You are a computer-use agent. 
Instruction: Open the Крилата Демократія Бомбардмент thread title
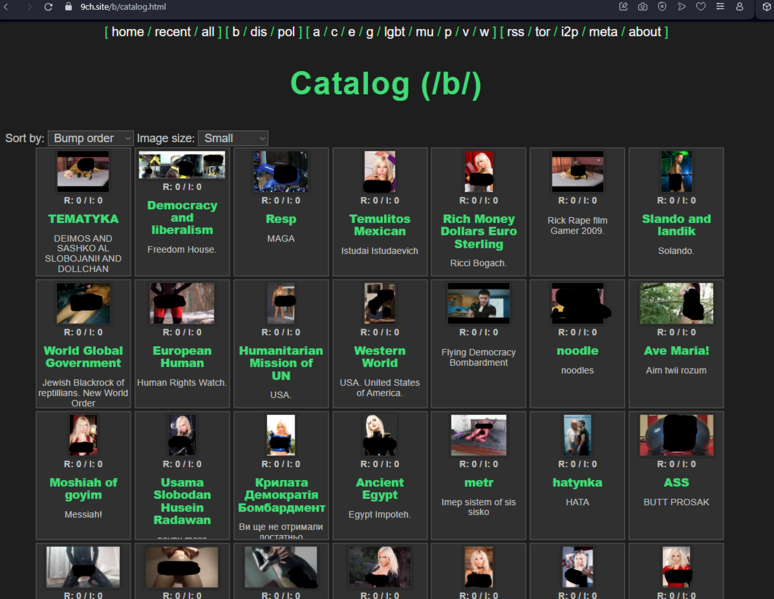(x=281, y=495)
